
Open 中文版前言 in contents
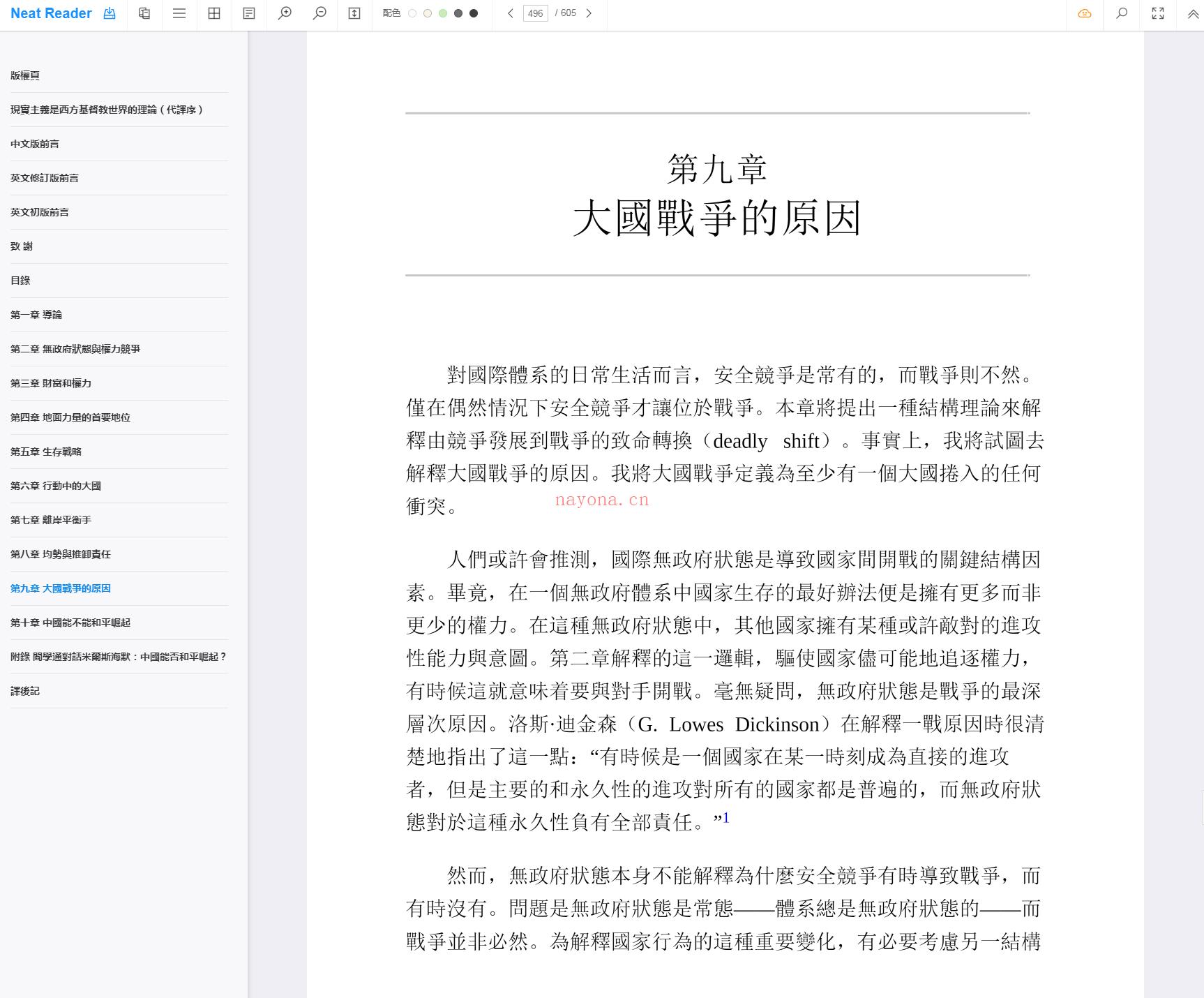[35, 144]
